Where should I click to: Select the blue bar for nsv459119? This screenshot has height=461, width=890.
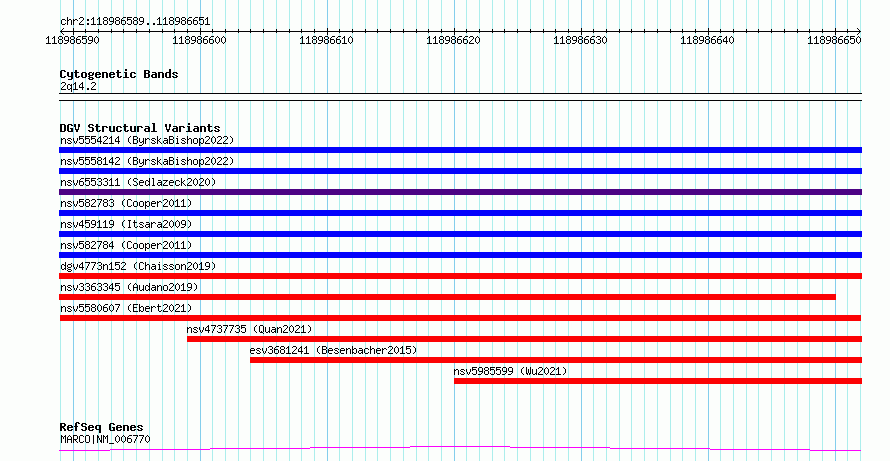pyautogui.click(x=460, y=234)
